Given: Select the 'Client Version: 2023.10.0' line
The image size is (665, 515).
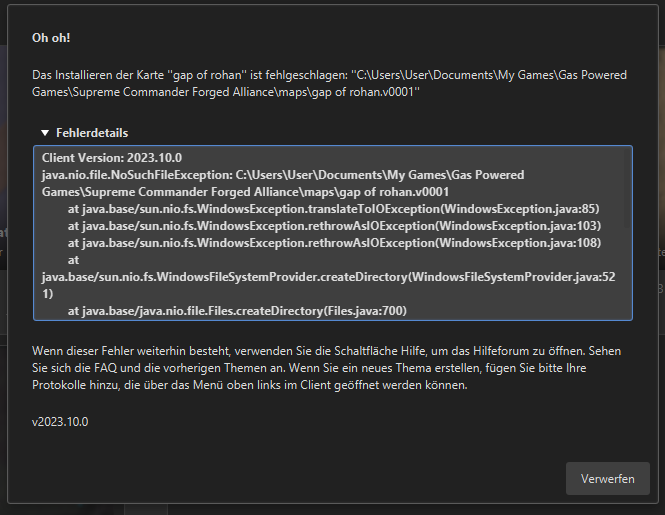Looking at the screenshot, I should pos(112,158).
